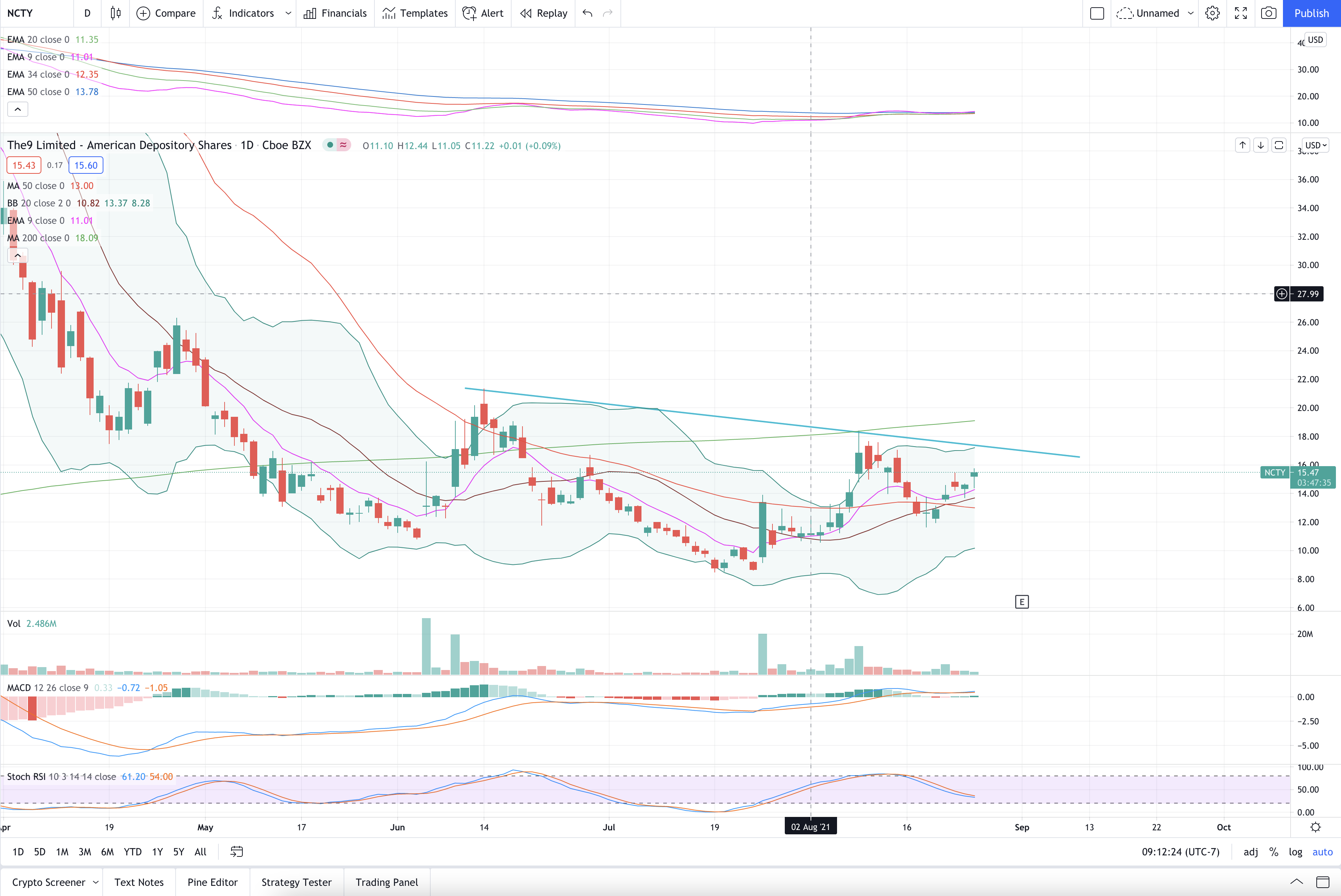Click the Publish button

[x=1311, y=13]
